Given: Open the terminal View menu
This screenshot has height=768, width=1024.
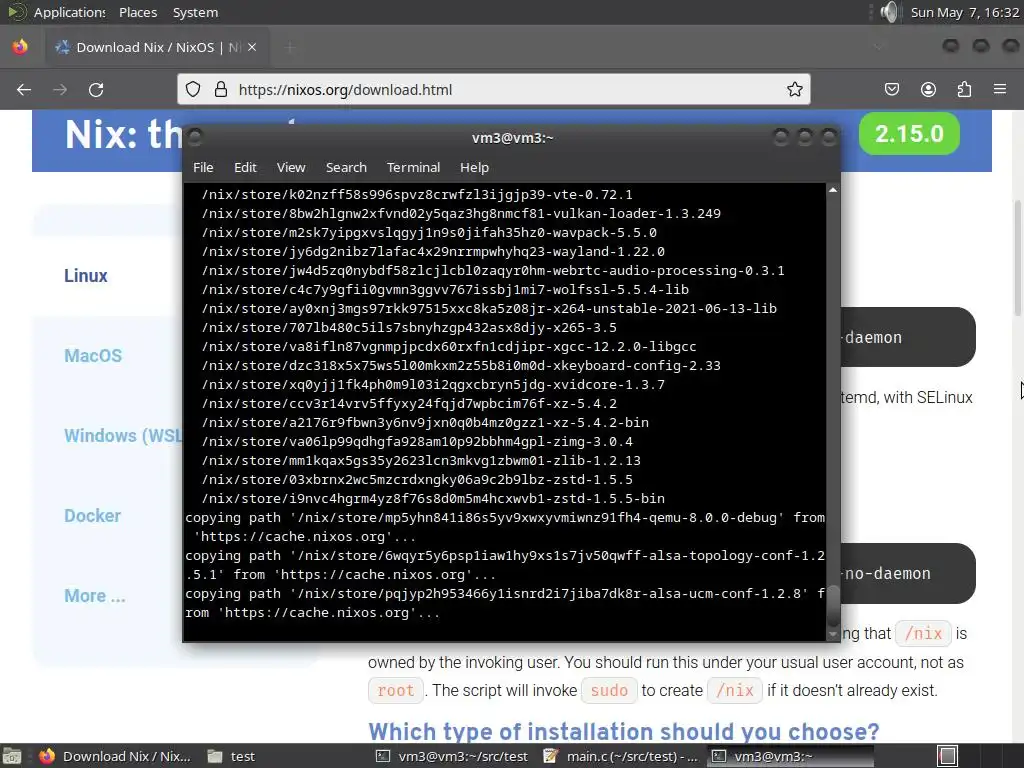Looking at the screenshot, I should (291, 167).
